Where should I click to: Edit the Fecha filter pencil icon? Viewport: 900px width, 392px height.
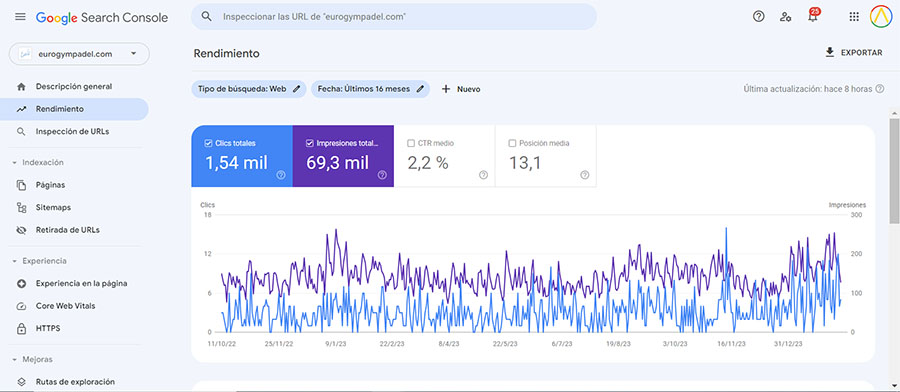420,89
